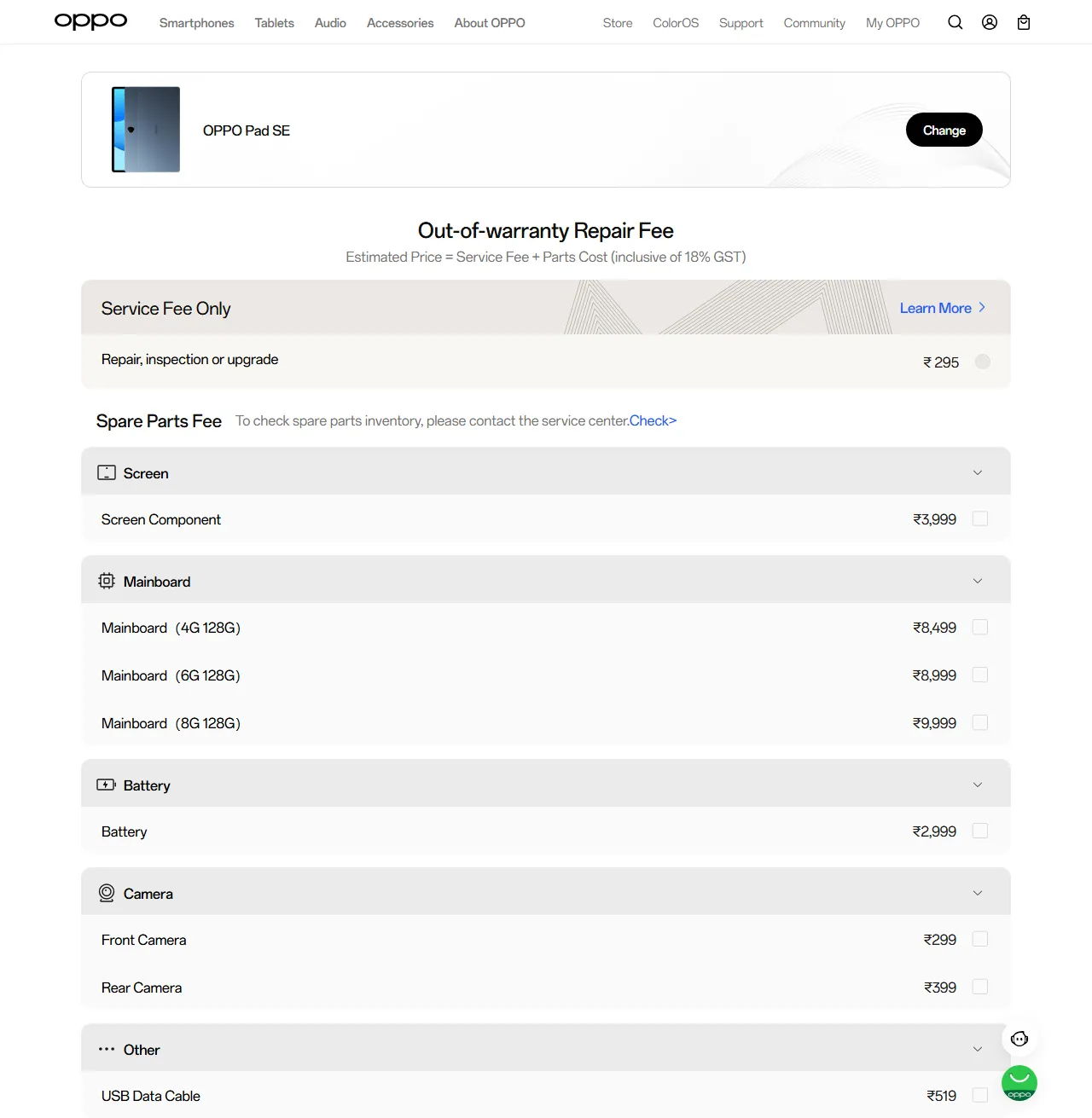This screenshot has width=1092, height=1118.
Task: Click the Estimated Price formula text
Action: click(x=546, y=257)
